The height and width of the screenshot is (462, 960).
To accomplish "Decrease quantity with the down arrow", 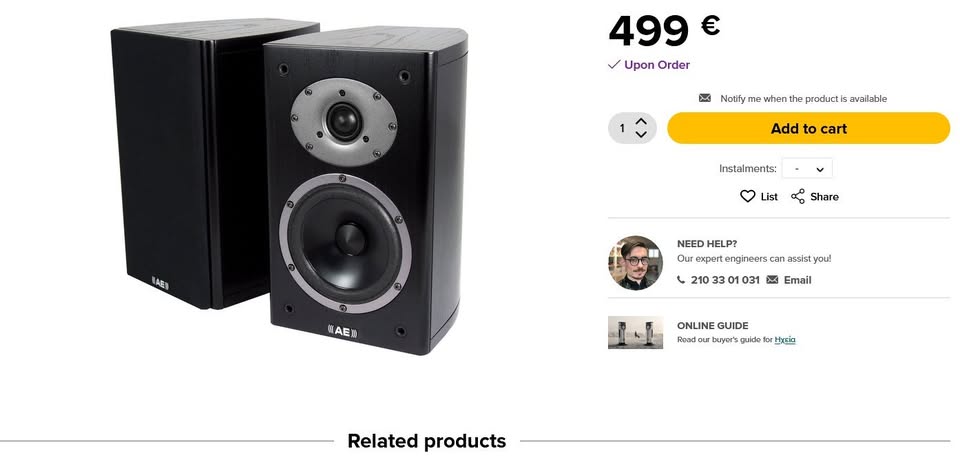I will point(641,135).
